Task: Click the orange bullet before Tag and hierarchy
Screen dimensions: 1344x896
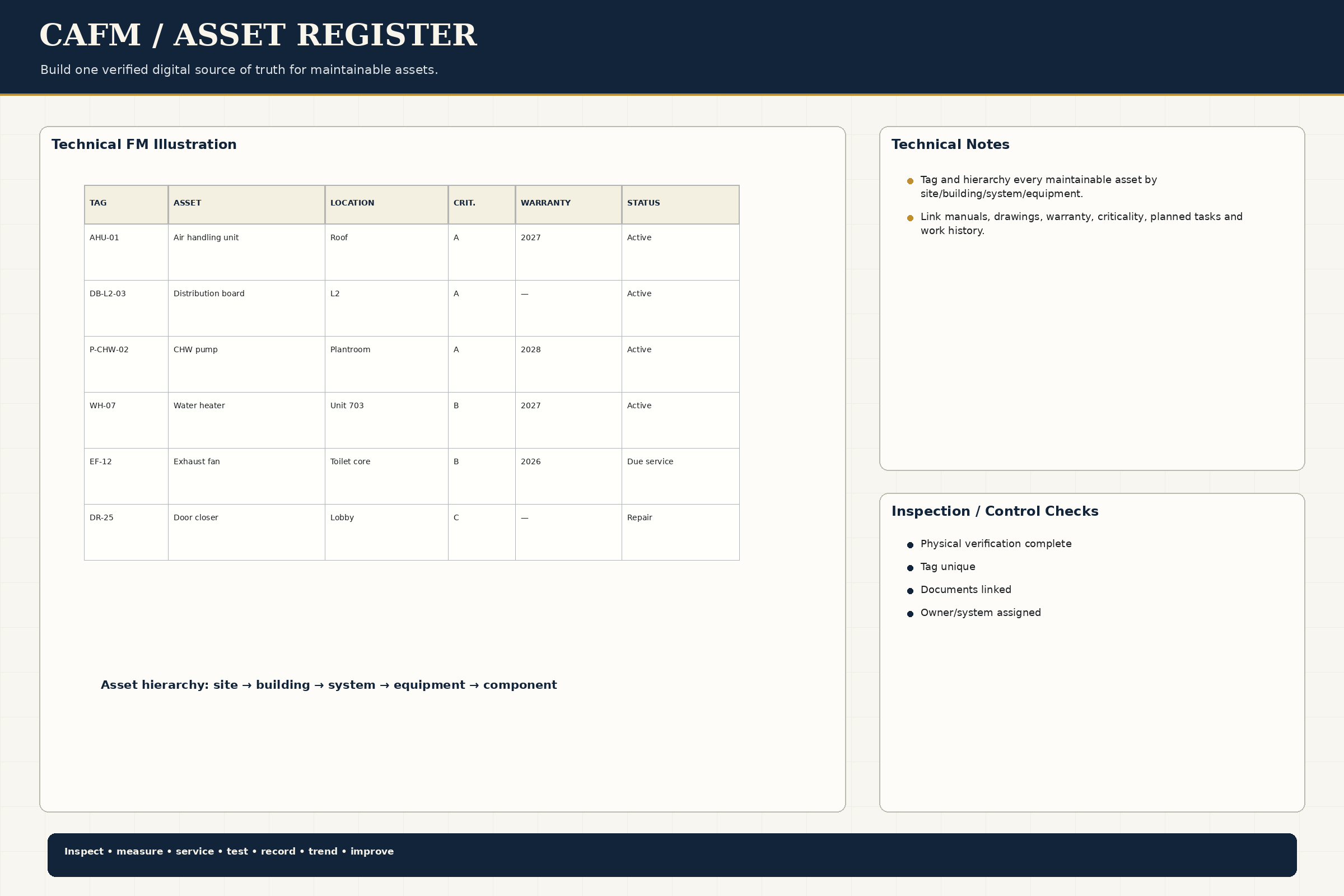Action: tap(911, 181)
